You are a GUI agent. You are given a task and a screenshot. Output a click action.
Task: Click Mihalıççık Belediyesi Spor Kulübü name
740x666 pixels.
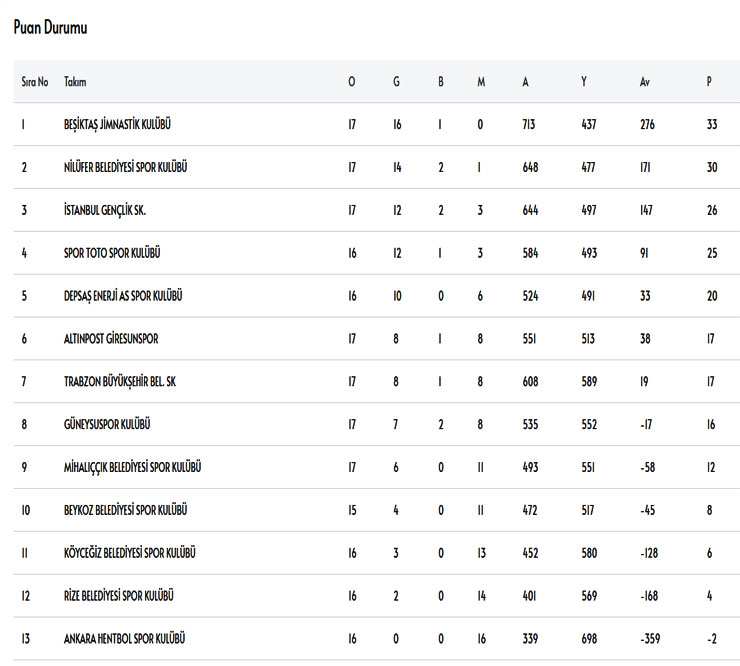[x=133, y=468]
